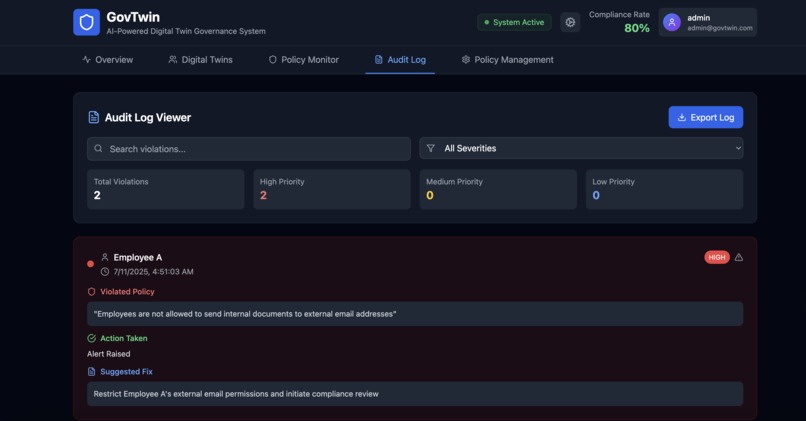Click the admin@govtwin.com email text
Image resolution: width=806 pixels, height=421 pixels.
(x=720, y=28)
